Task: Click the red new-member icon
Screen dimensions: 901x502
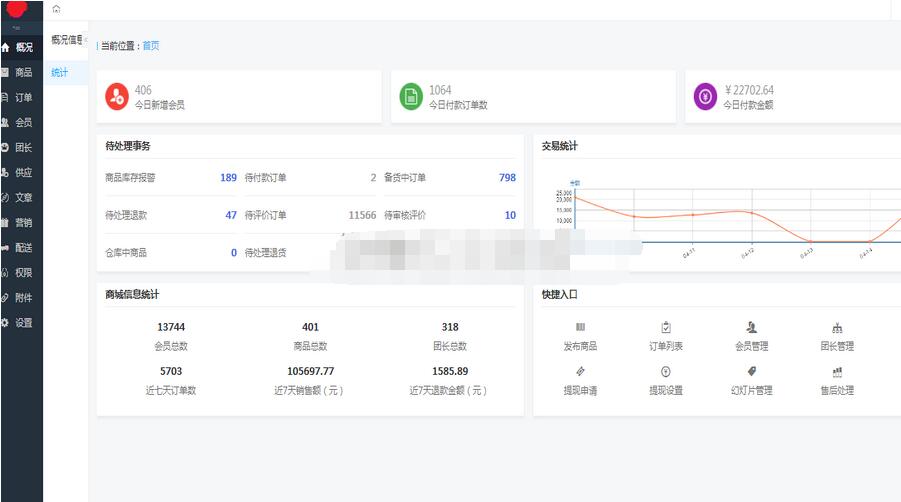Action: pyautogui.click(x=117, y=96)
